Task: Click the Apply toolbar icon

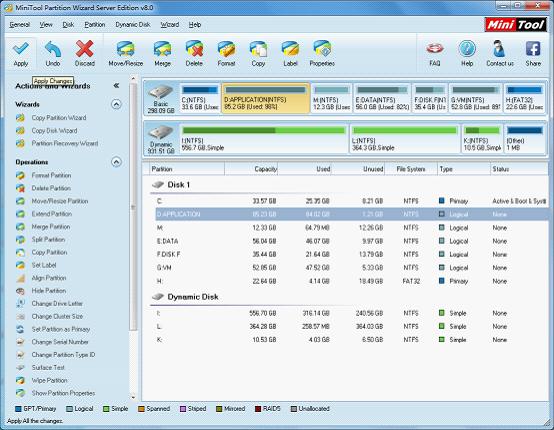Action: pyautogui.click(x=20, y=53)
